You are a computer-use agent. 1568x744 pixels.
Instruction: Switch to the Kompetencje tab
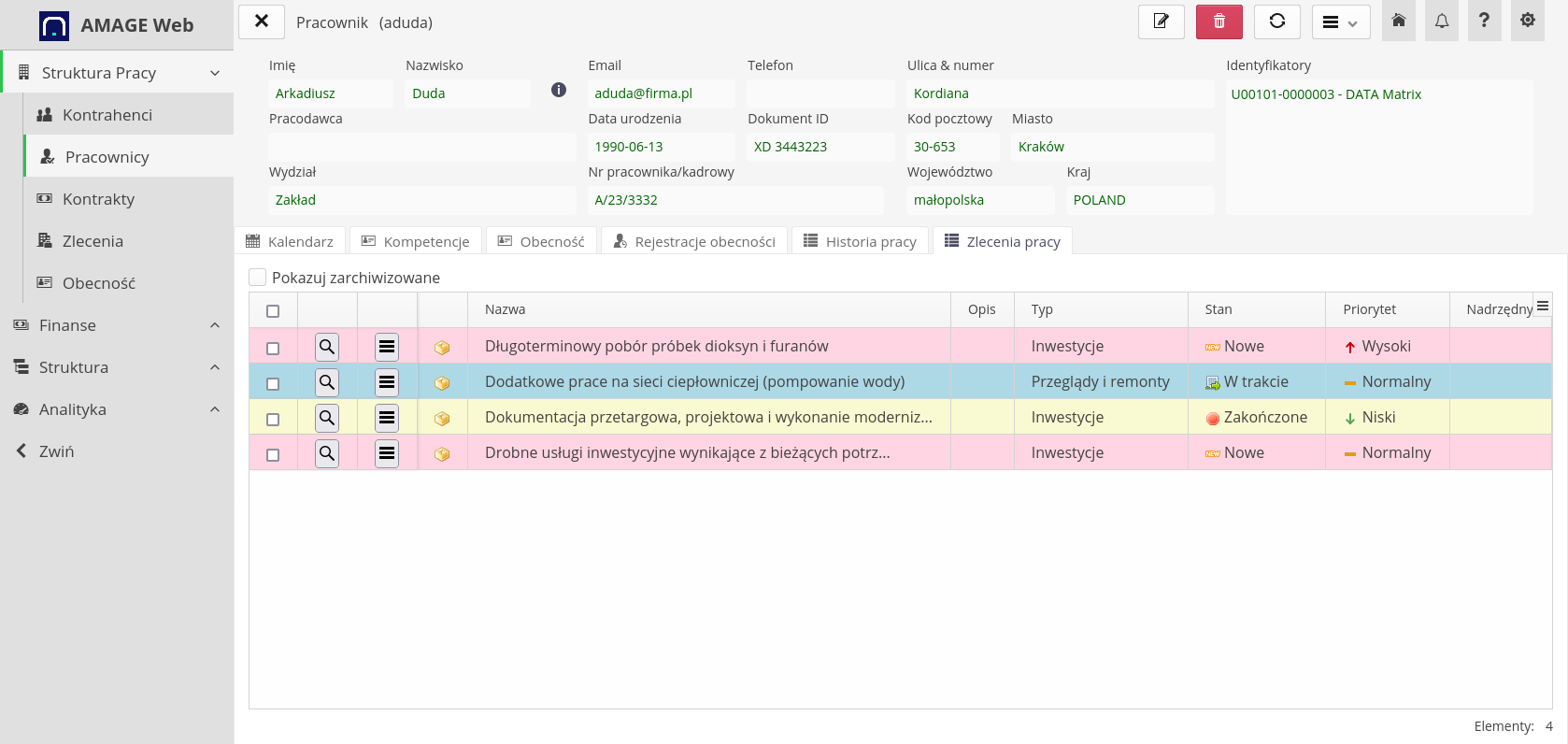pos(416,241)
